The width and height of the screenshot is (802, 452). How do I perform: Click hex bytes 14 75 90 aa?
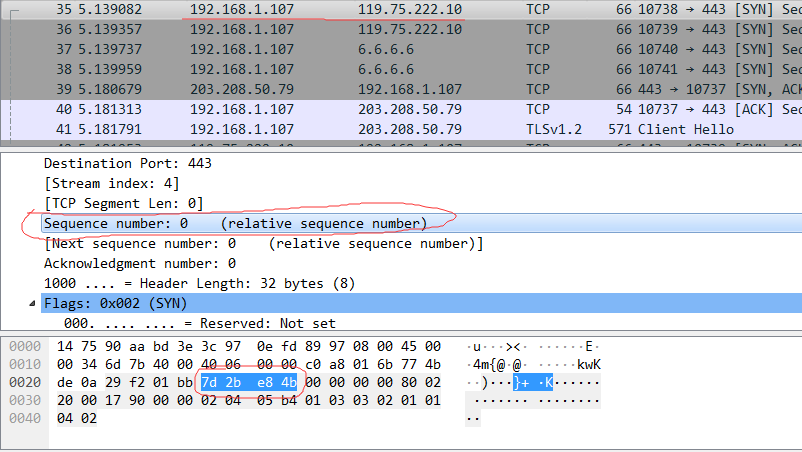(101, 346)
